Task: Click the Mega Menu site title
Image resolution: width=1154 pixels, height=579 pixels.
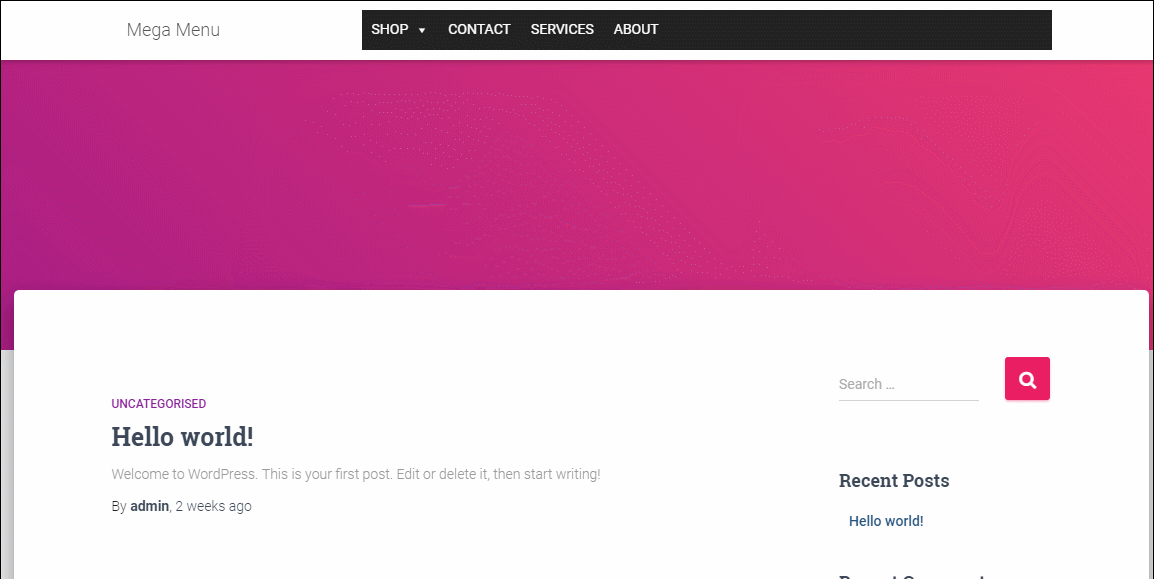Action: (x=173, y=30)
